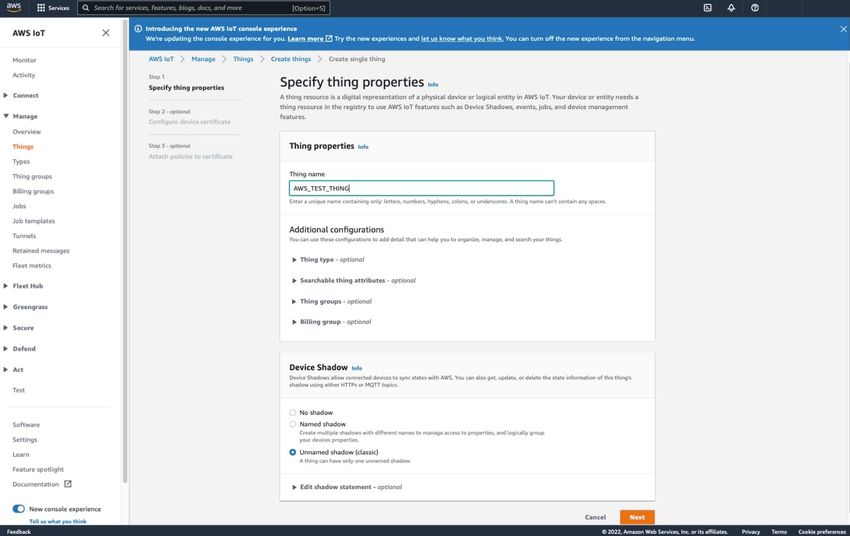
Task: Open Info link beside Specify thing properties
Action: (x=433, y=85)
